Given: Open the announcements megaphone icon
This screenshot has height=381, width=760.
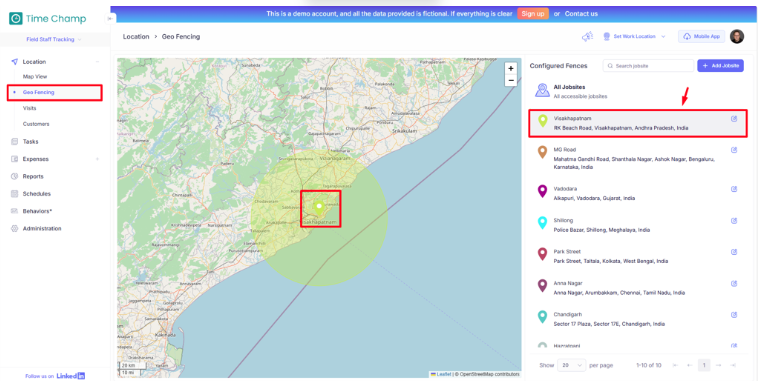Looking at the screenshot, I should (587, 36).
